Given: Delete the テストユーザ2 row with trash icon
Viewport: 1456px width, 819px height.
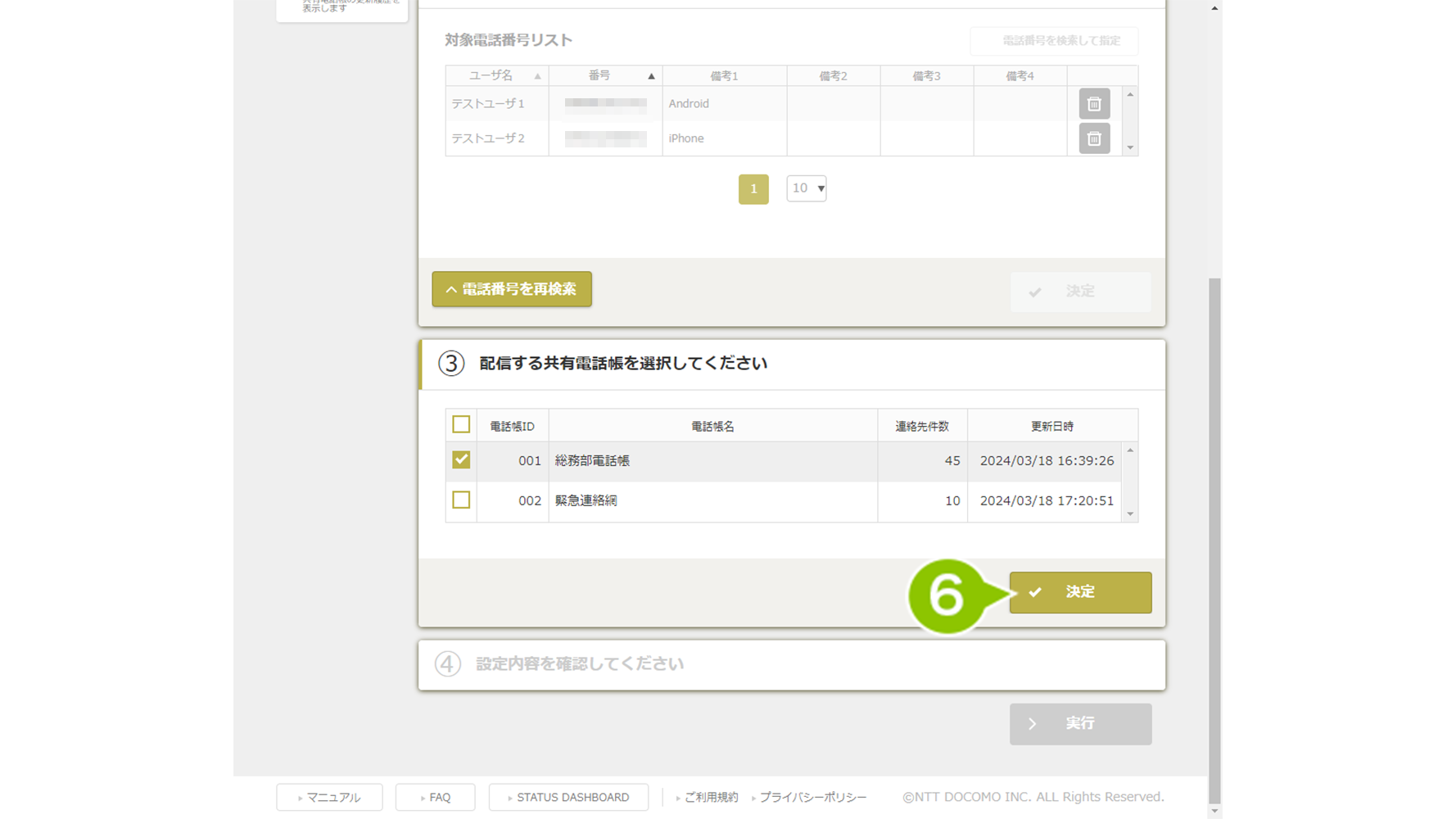Looking at the screenshot, I should coord(1093,139).
